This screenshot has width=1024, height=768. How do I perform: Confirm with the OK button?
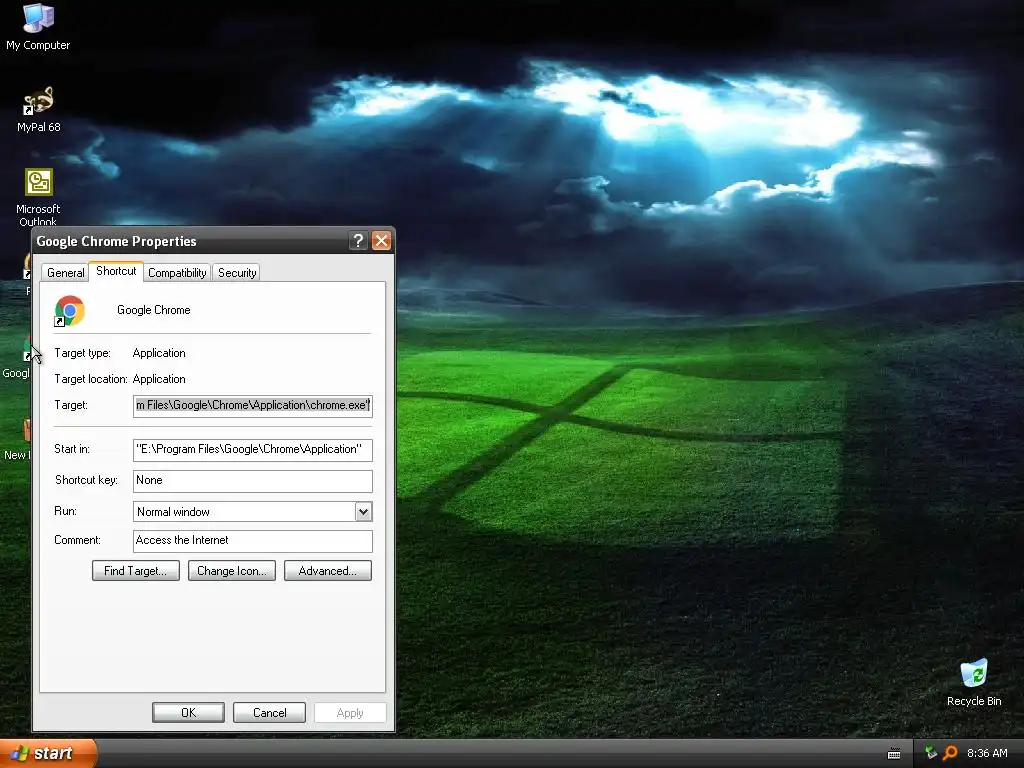click(x=188, y=712)
